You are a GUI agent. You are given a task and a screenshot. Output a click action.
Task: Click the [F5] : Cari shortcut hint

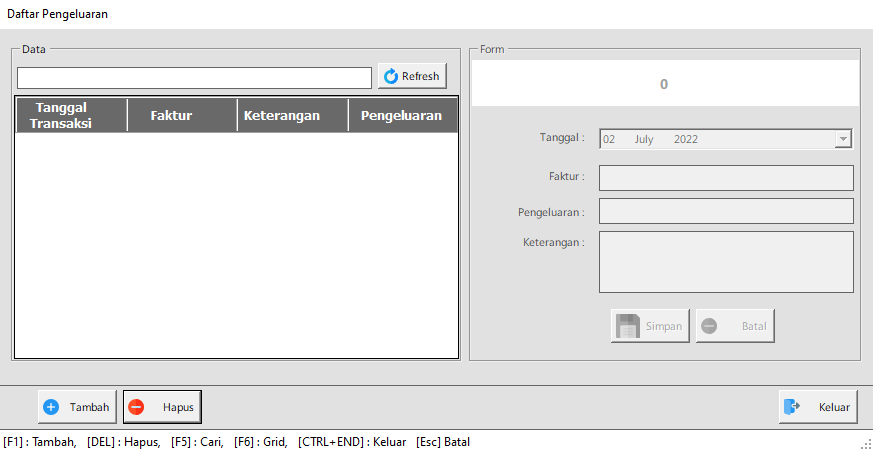tap(198, 443)
